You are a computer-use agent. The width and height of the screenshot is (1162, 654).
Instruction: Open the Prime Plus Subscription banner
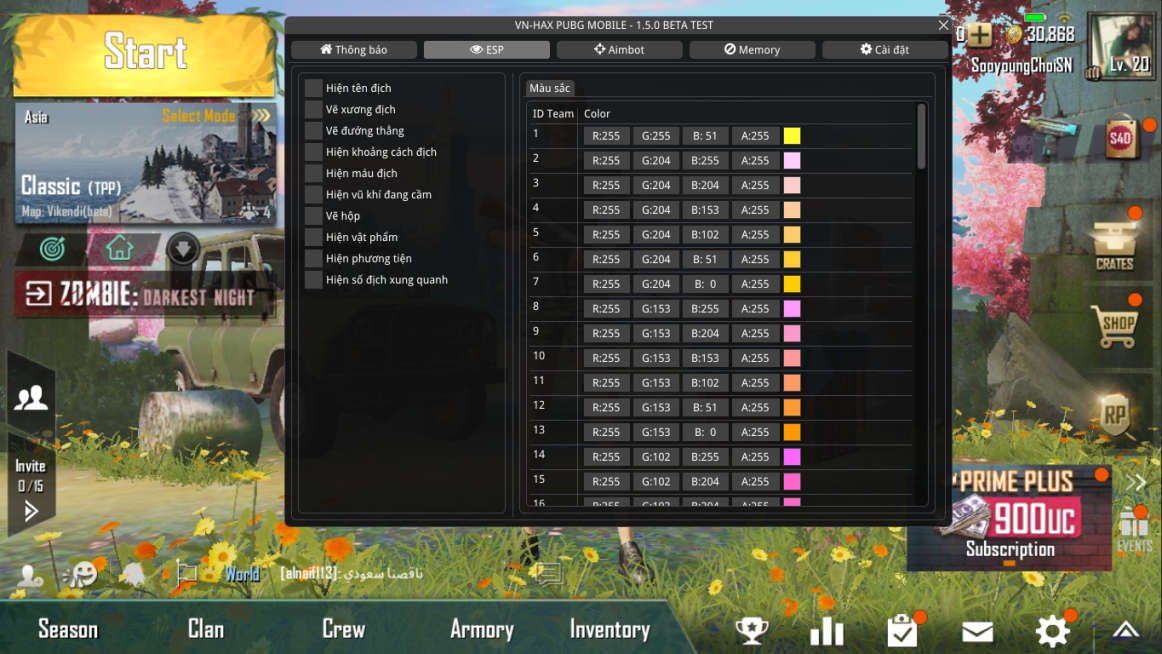click(1009, 518)
